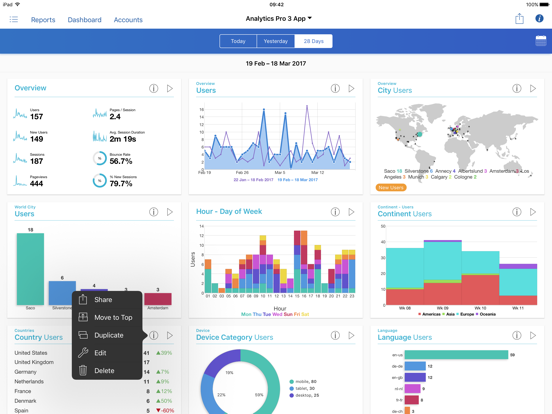Show info for Hour - Day of Week

pos(335,212)
